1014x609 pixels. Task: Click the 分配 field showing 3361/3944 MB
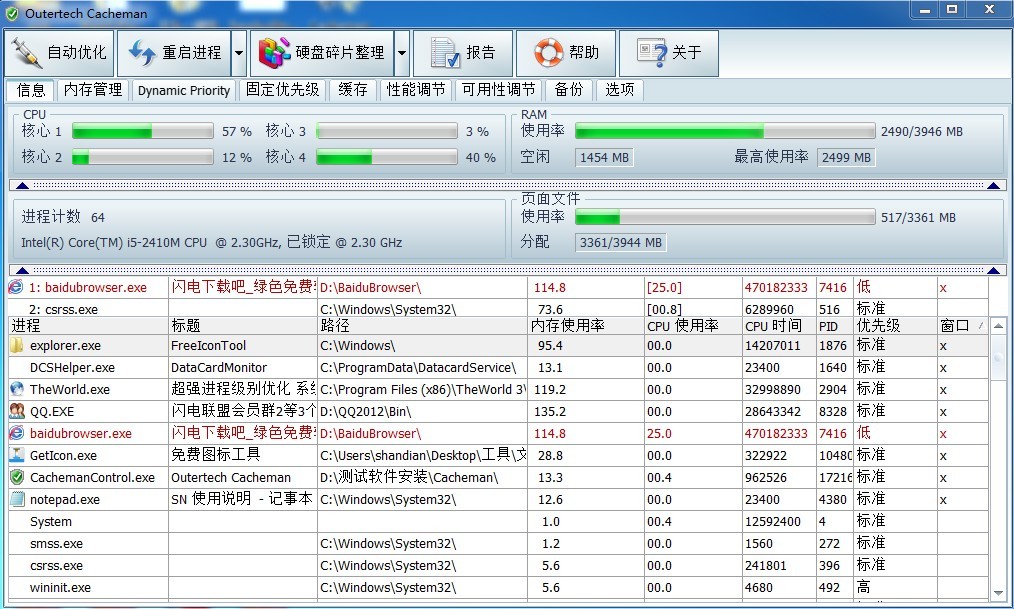coord(620,242)
